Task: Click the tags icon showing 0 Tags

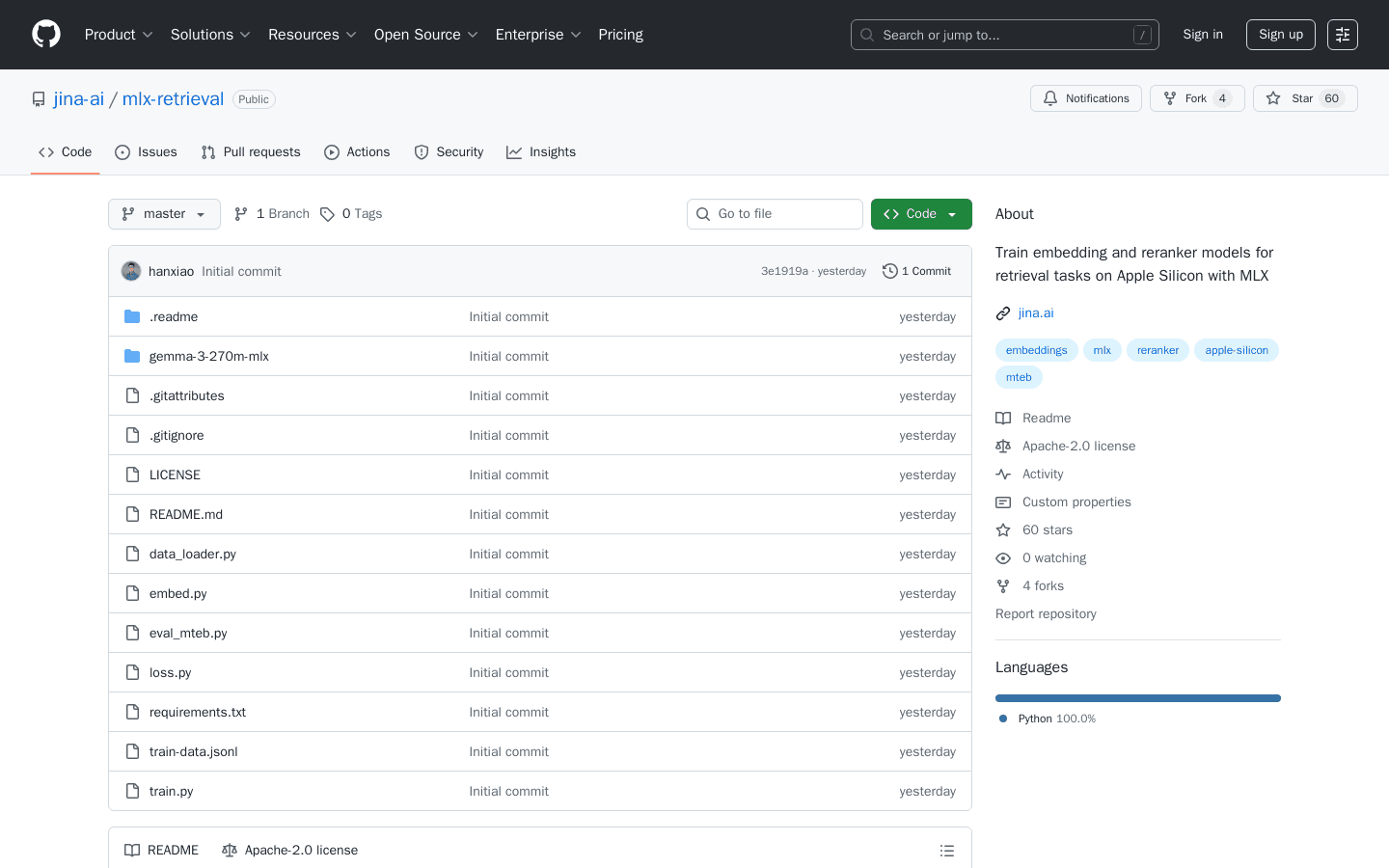Action: 328,214
